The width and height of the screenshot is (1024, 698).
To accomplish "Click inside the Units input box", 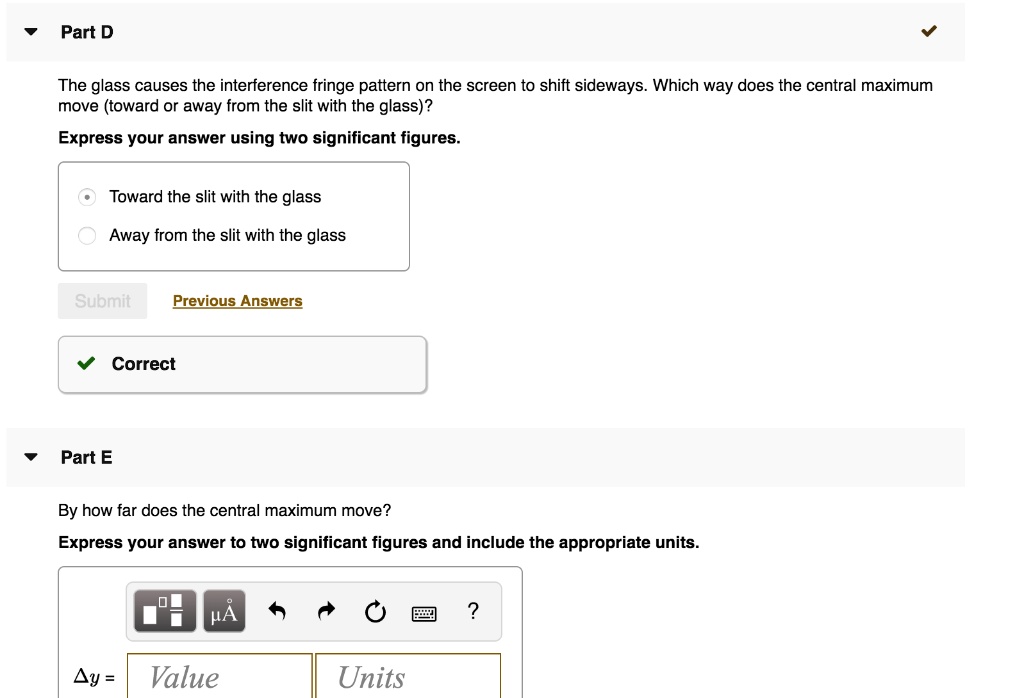I will (407, 677).
